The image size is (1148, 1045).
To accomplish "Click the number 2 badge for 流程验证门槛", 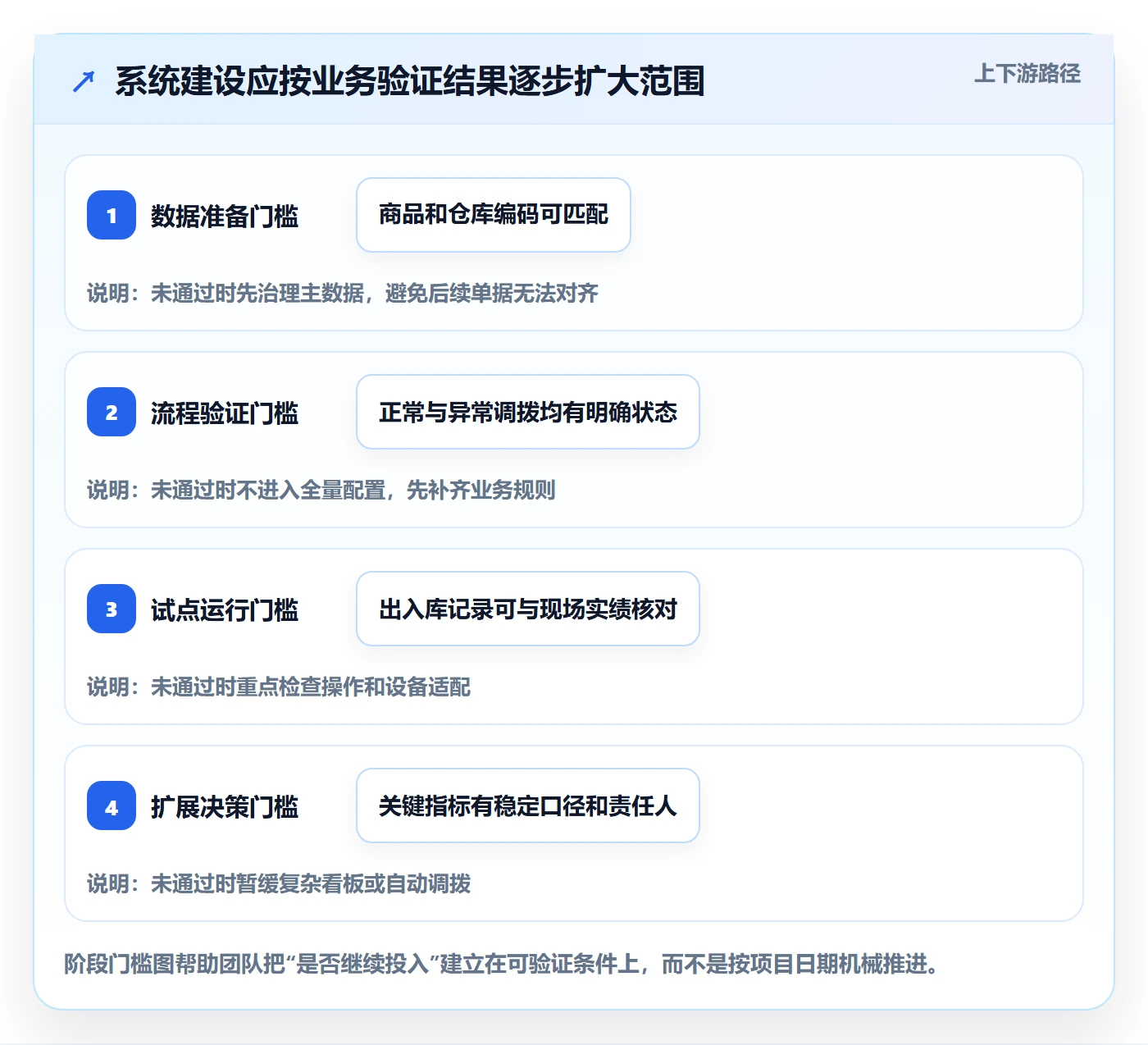I will (x=112, y=412).
